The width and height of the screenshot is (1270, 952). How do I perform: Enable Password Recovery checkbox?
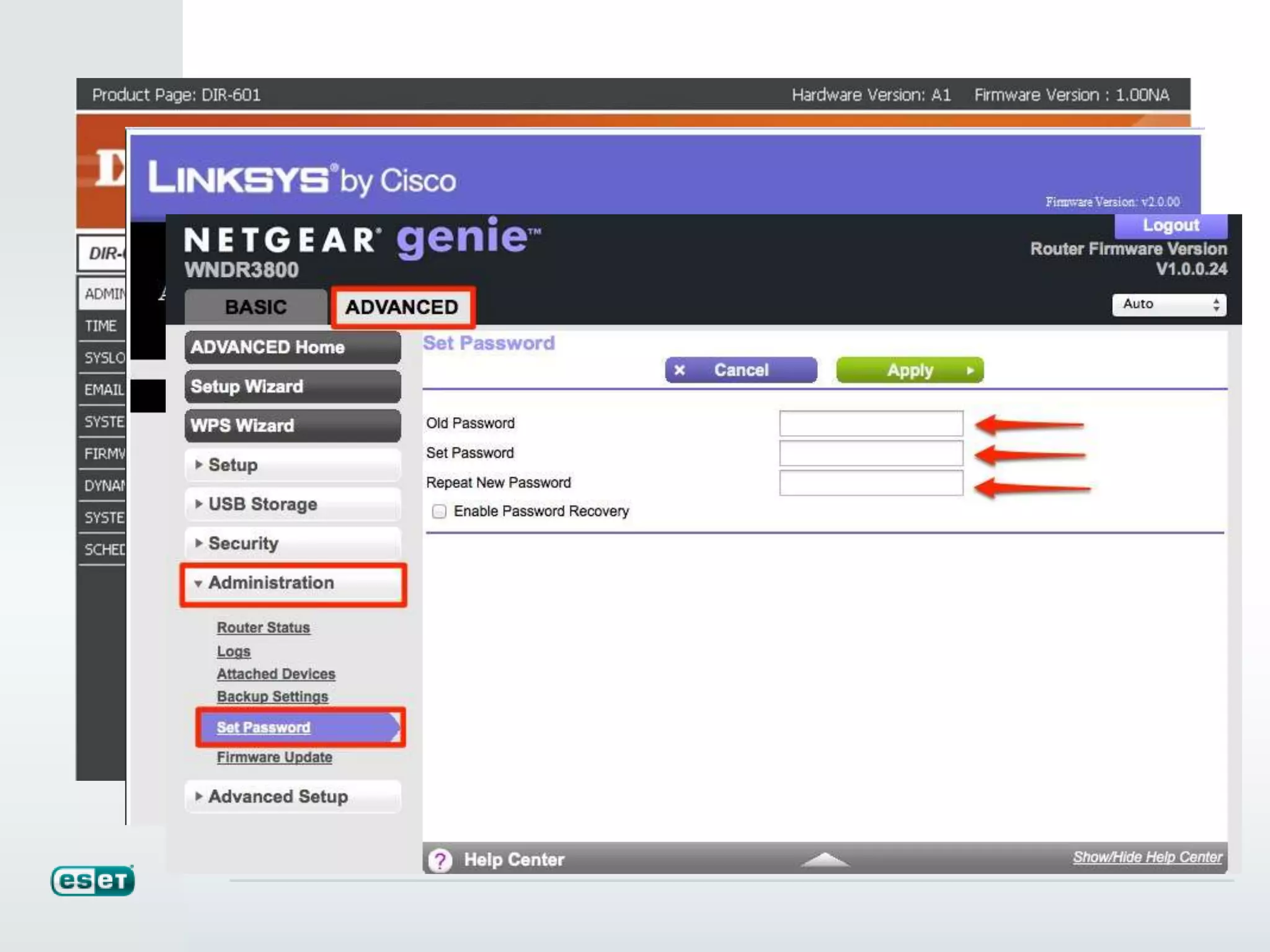[x=439, y=511]
